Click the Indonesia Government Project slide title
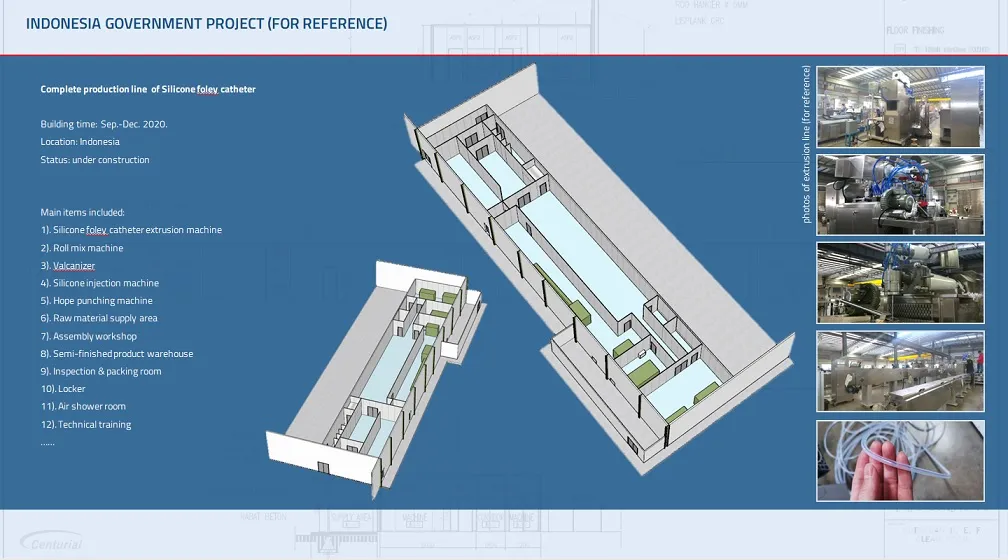Image resolution: width=1008 pixels, height=560 pixels. click(x=206, y=23)
